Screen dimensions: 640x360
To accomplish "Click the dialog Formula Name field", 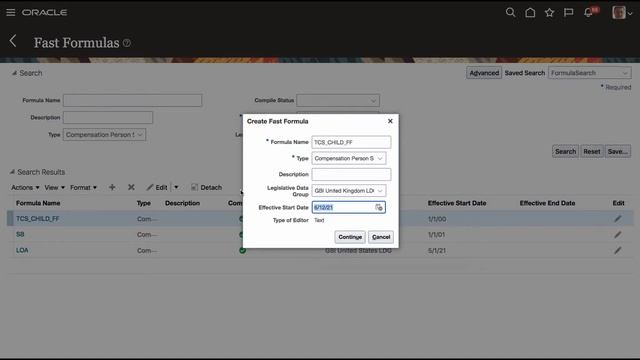I will pyautogui.click(x=351, y=142).
